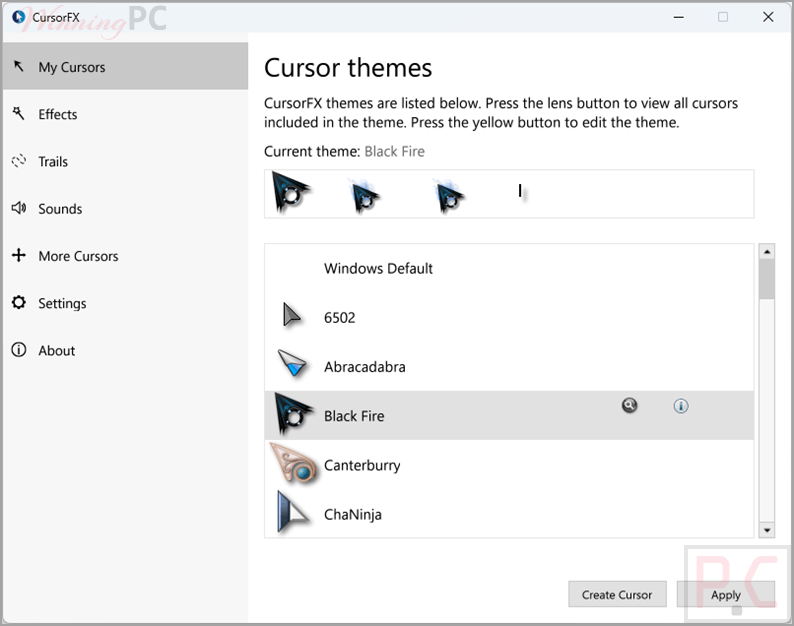Open the More Cursors section
This screenshot has height=626, width=794.
[125, 256]
